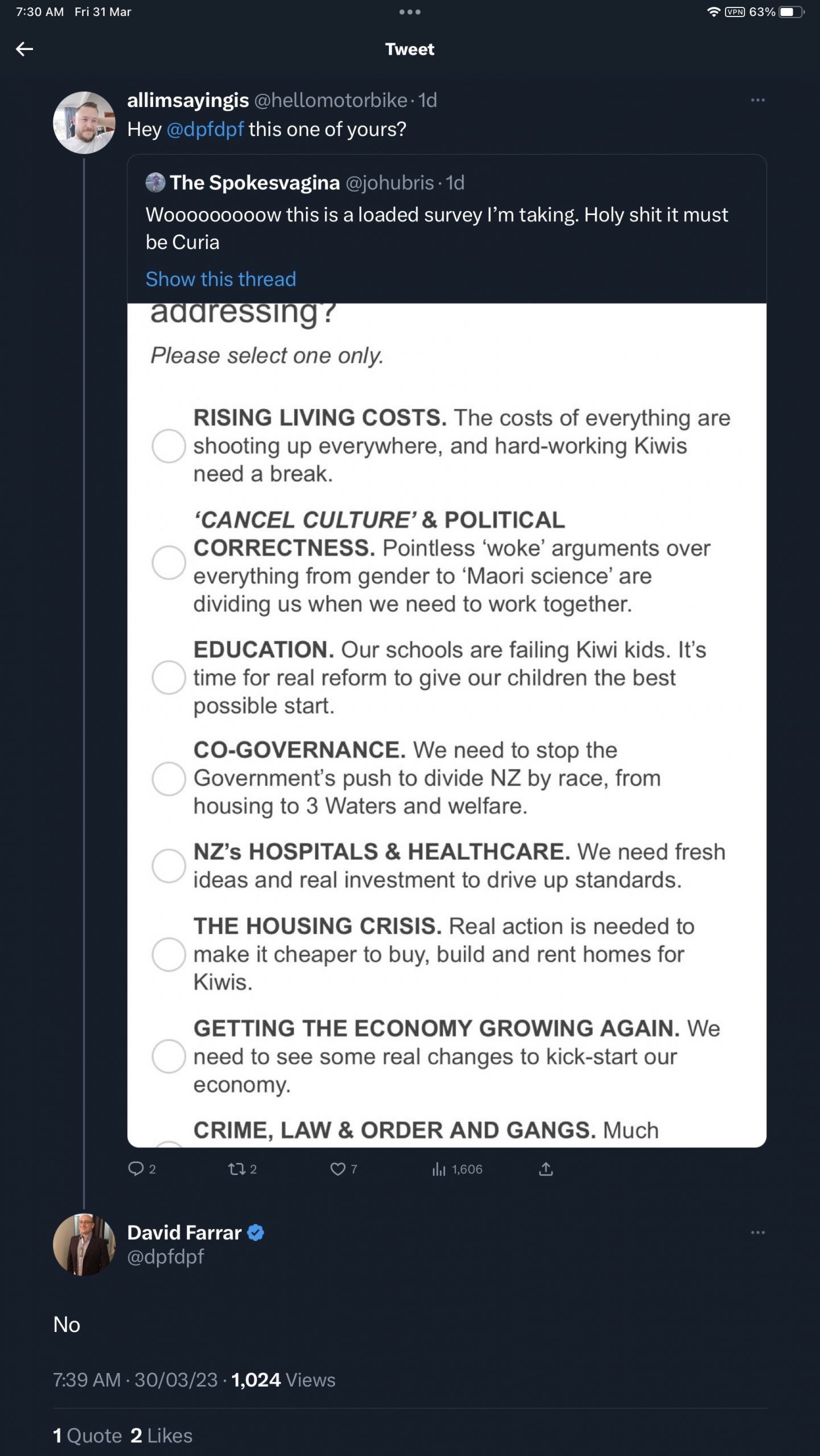Tap battery indicator in status bar

pos(792,12)
